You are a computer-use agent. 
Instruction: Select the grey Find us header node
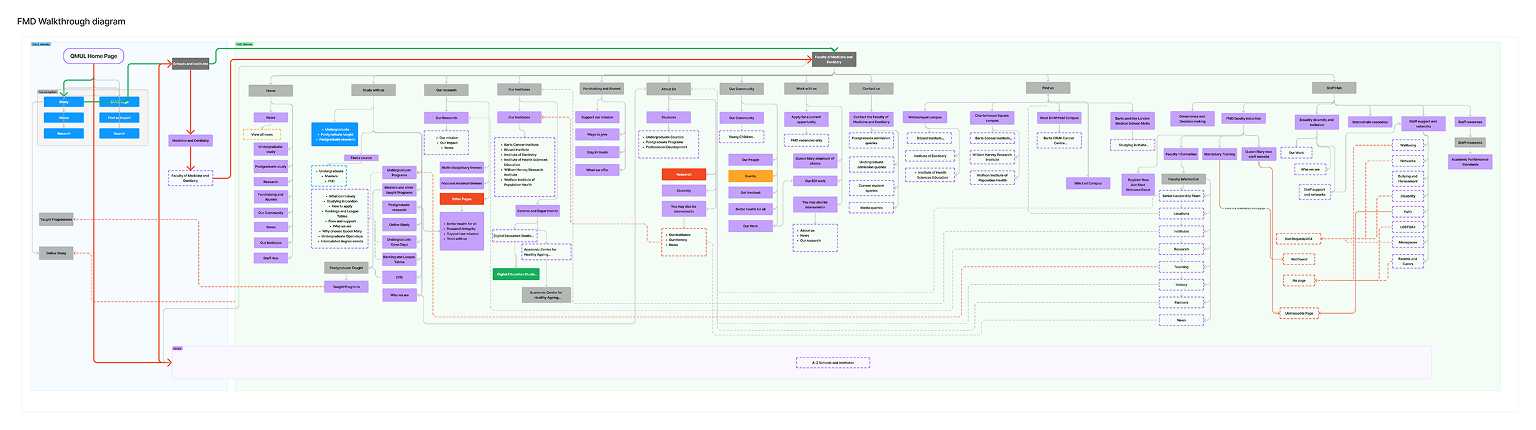click(1048, 88)
